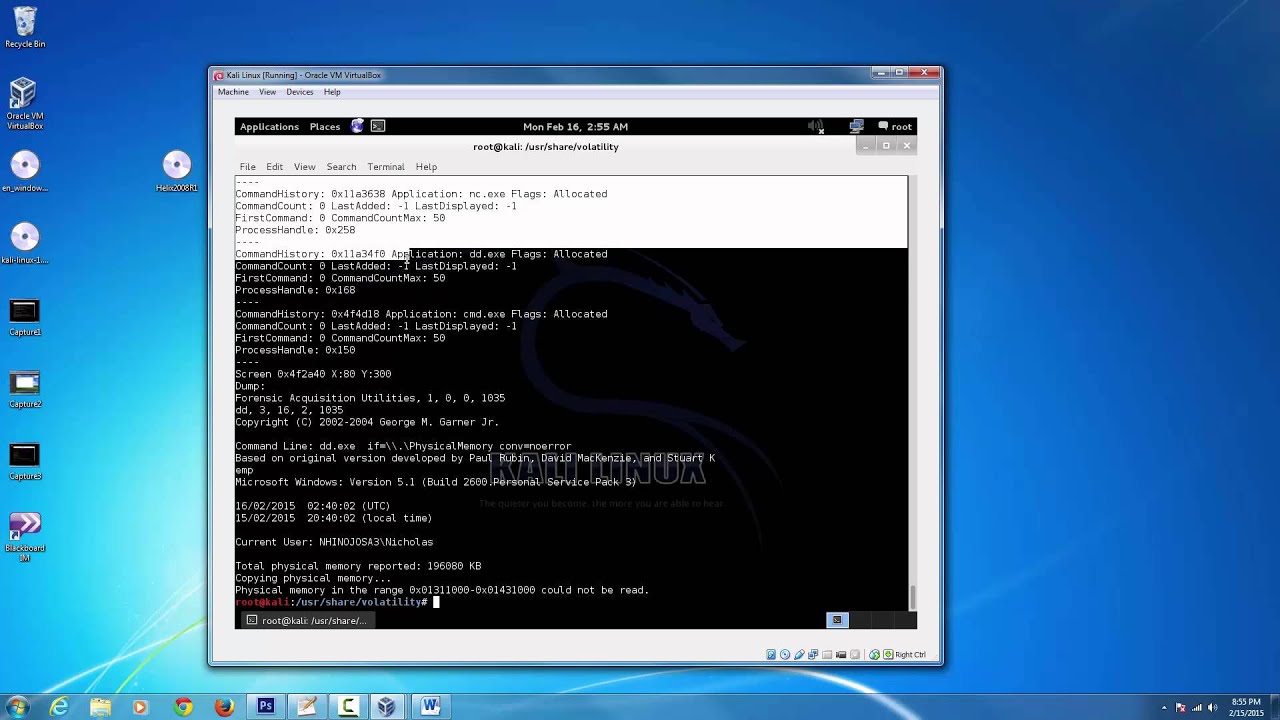Click VirtualBox video capture status icon
The height and width of the screenshot is (720, 1280).
pos(841,654)
